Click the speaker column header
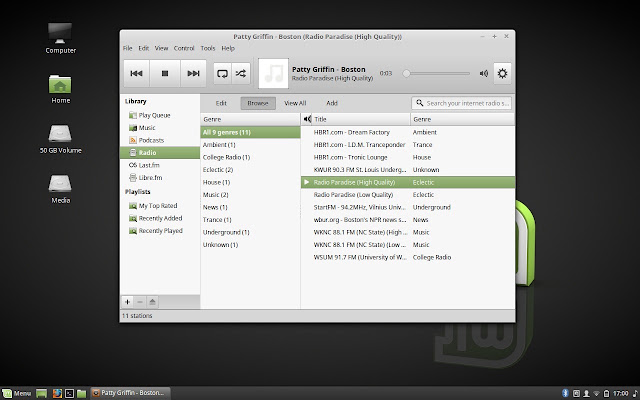The image size is (640, 400). coord(307,119)
